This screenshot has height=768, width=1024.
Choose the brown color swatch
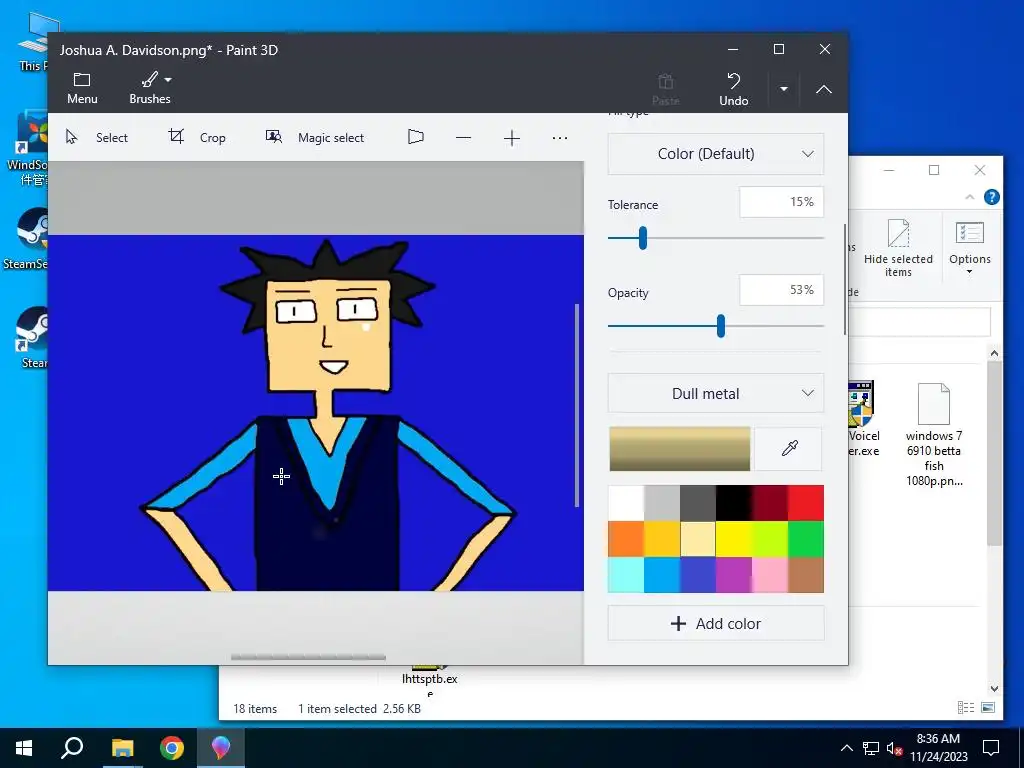806,575
